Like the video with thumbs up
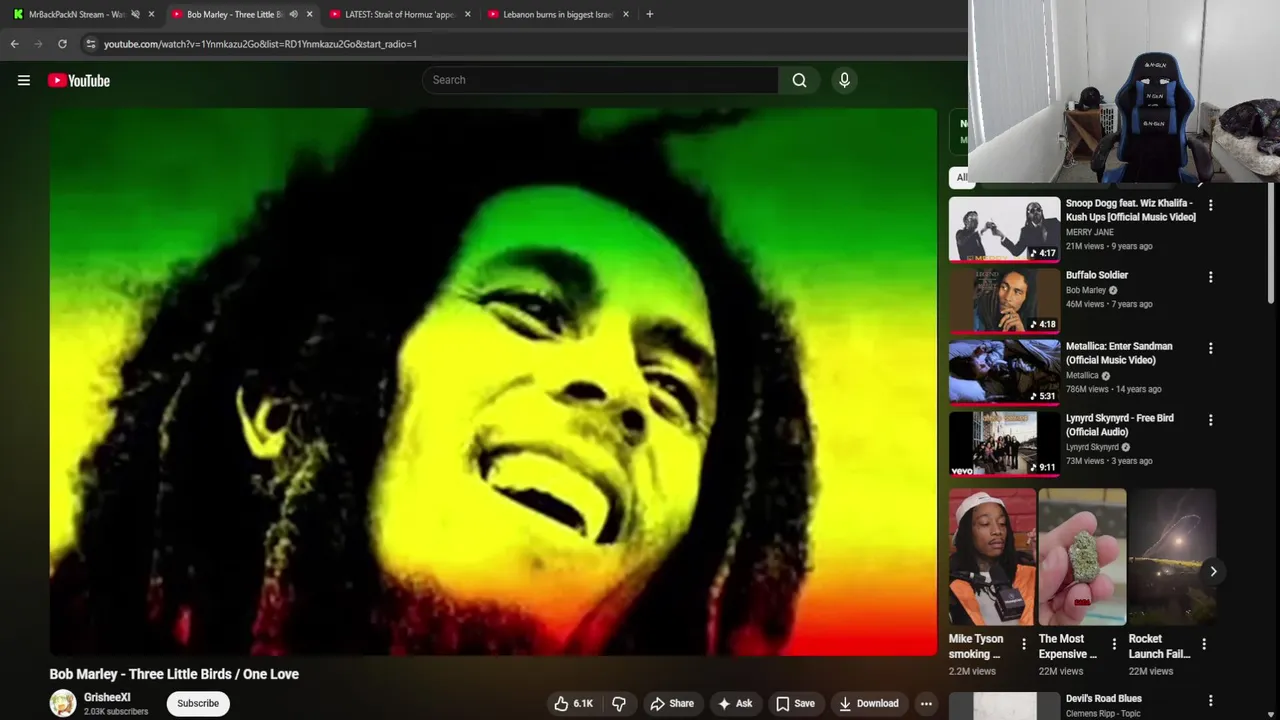This screenshot has height=720, width=1280. coord(574,703)
